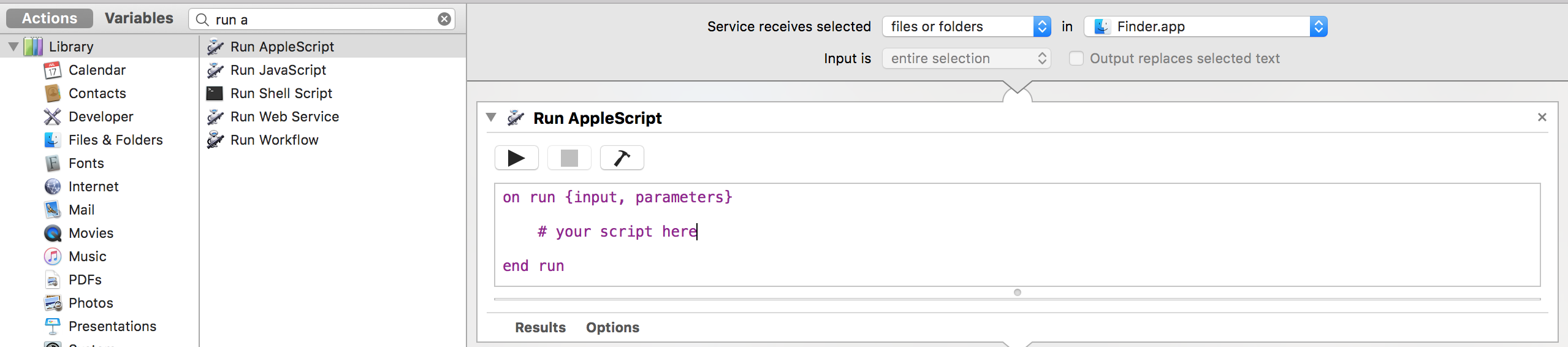Open the Options section

612,327
